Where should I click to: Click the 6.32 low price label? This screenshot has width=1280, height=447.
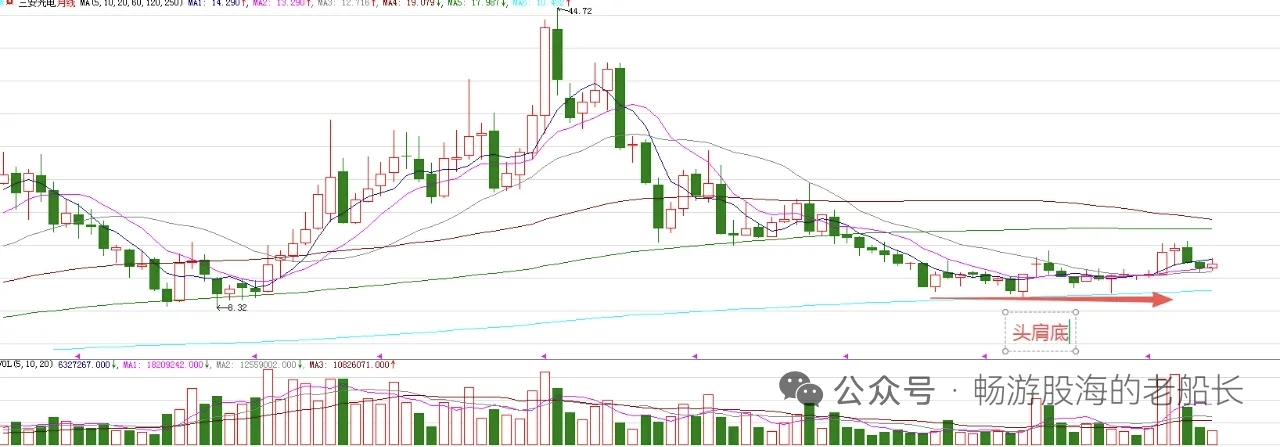236,308
